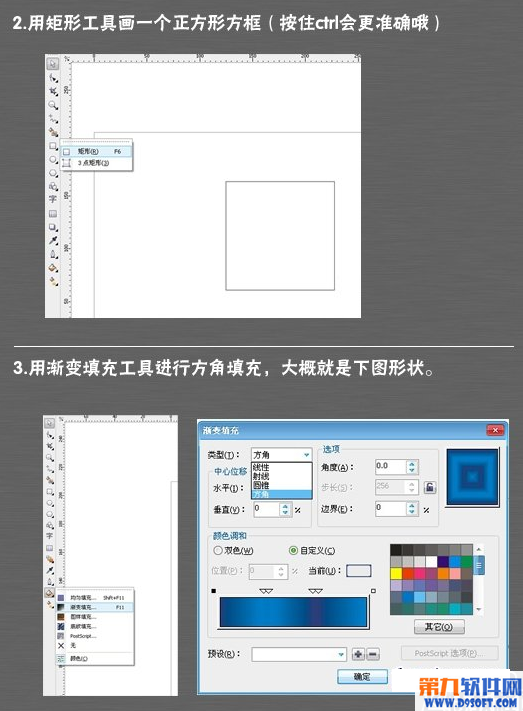
Task: Select the Pick tool in step 3 toolbox
Action: pos(49,424)
